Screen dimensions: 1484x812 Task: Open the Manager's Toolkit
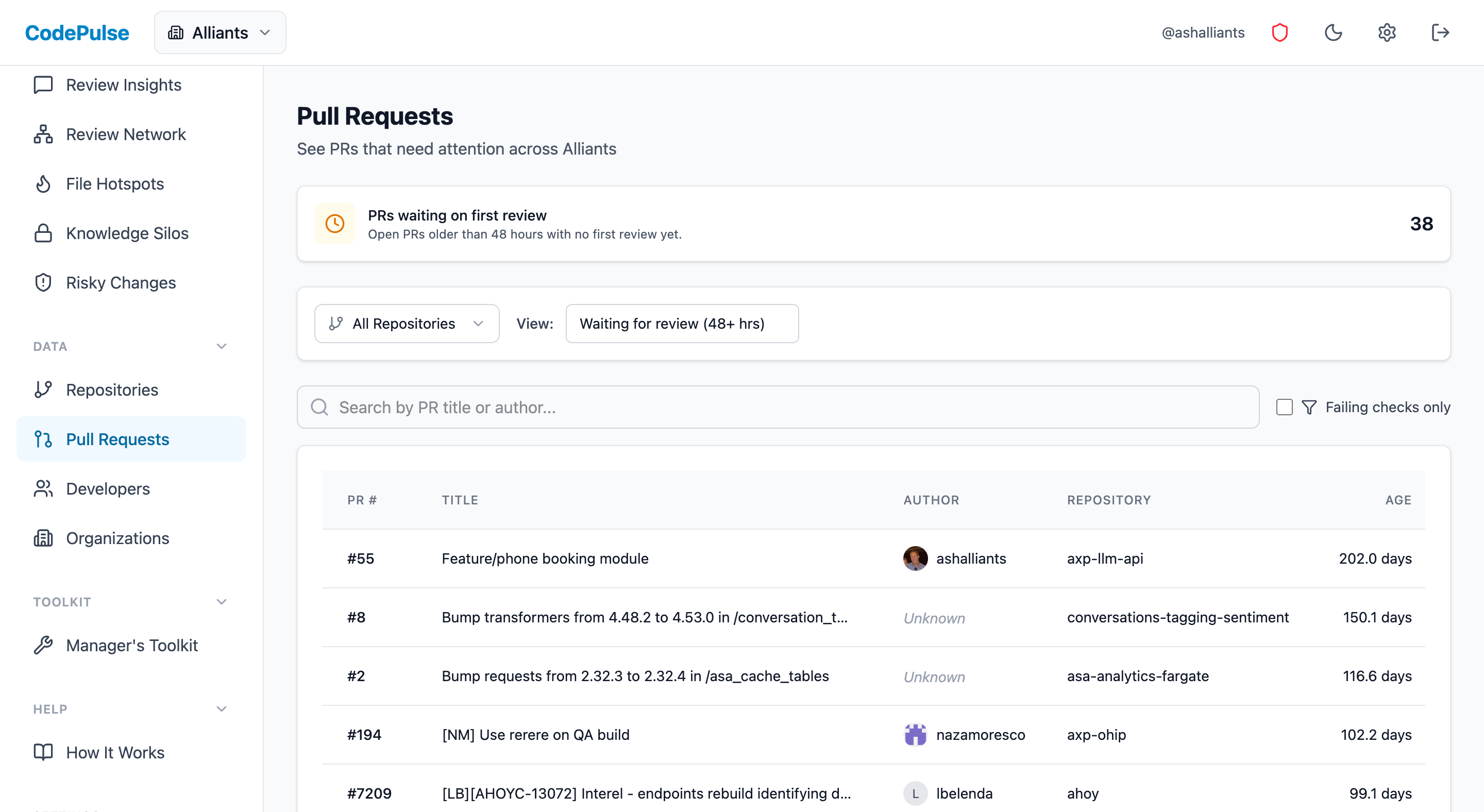tap(131, 646)
